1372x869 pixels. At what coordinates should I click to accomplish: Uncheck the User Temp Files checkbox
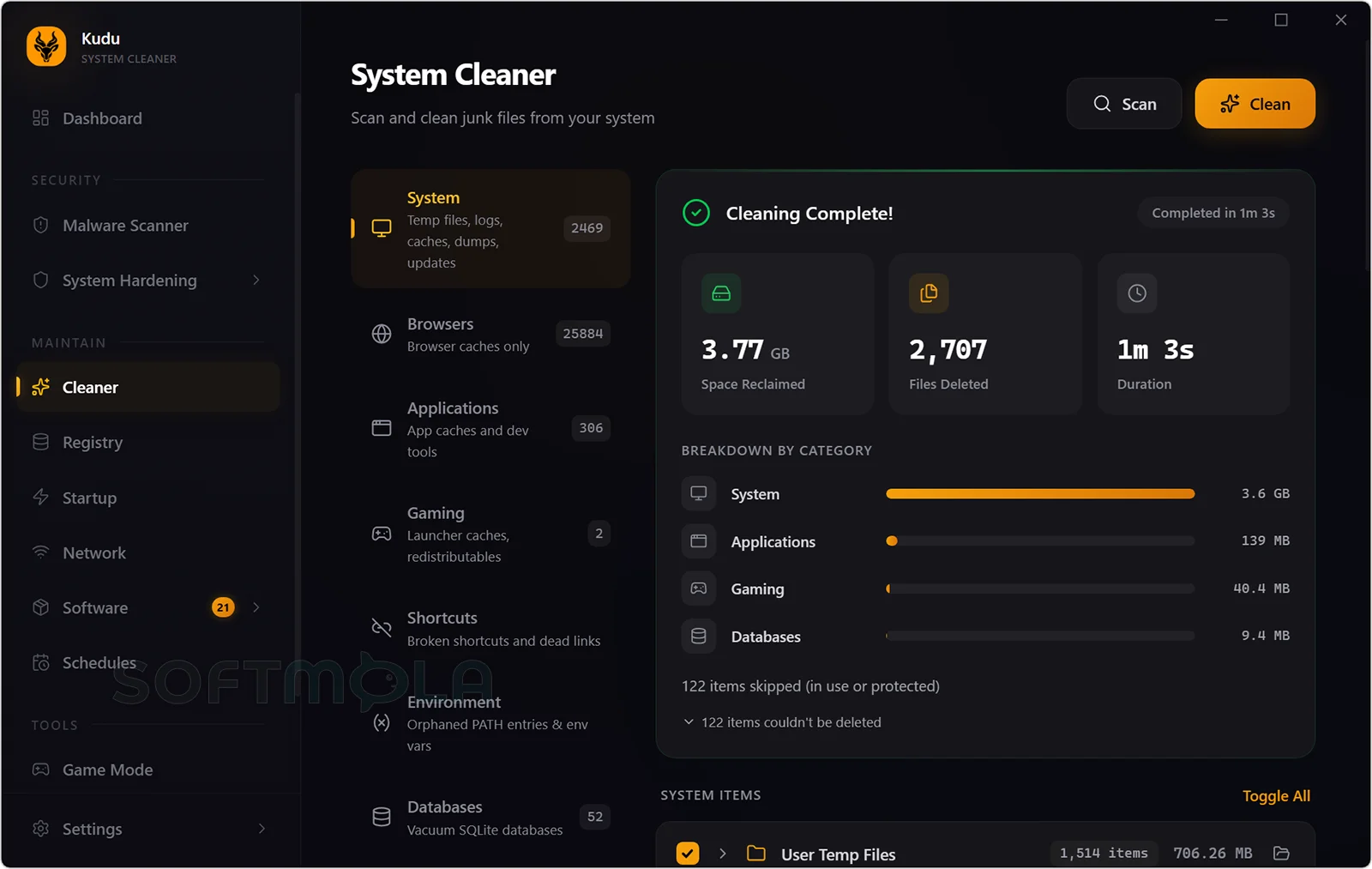tap(688, 854)
